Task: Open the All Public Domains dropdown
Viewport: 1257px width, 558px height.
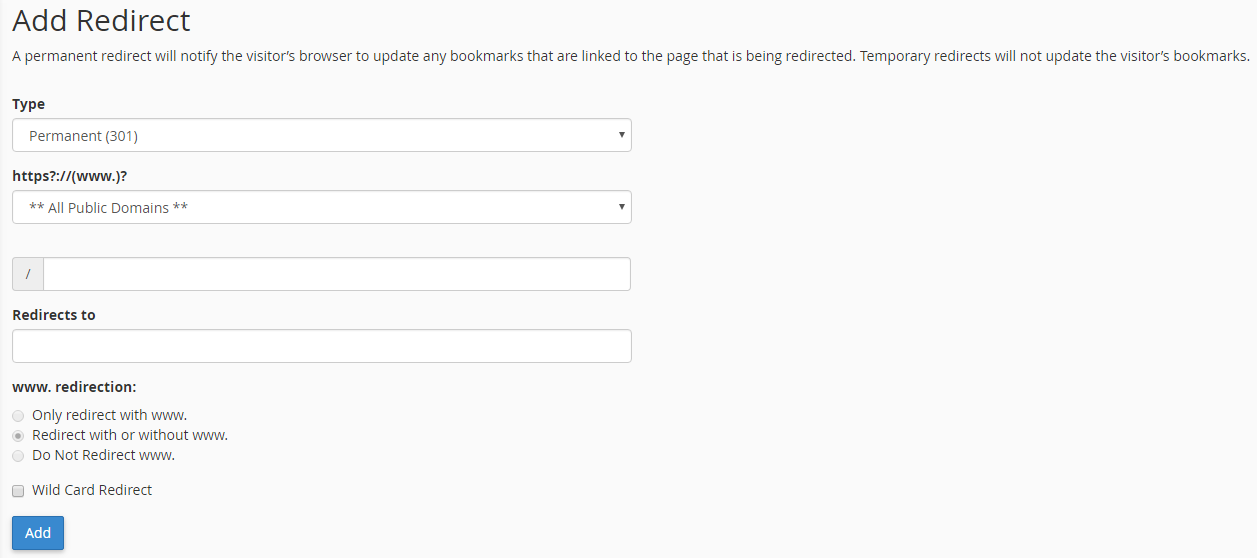Action: (x=321, y=207)
